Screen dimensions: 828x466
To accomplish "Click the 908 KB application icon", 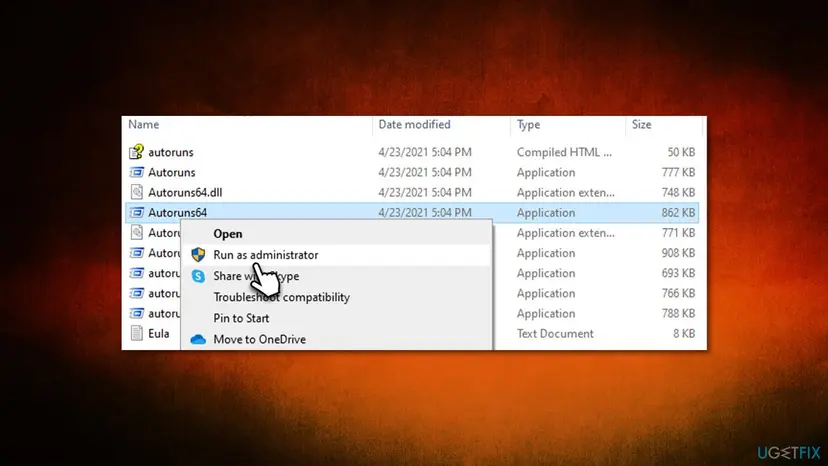I will pyautogui.click(x=136, y=253).
